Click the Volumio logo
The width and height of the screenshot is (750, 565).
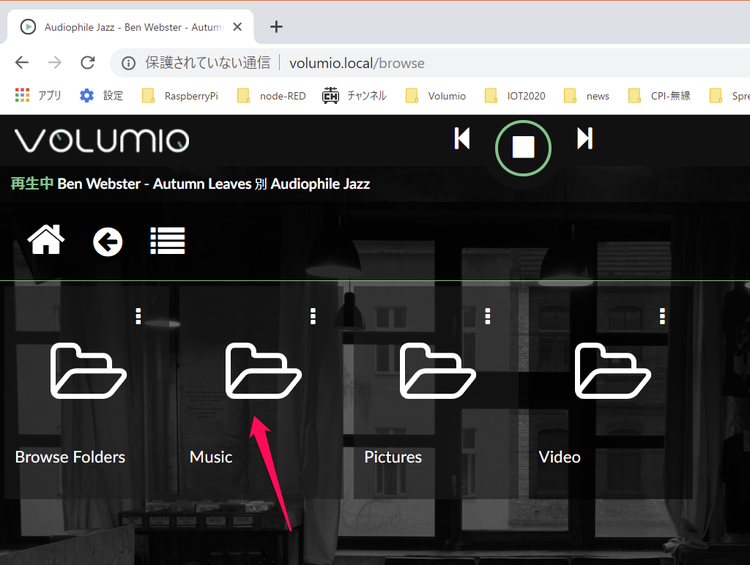101,140
